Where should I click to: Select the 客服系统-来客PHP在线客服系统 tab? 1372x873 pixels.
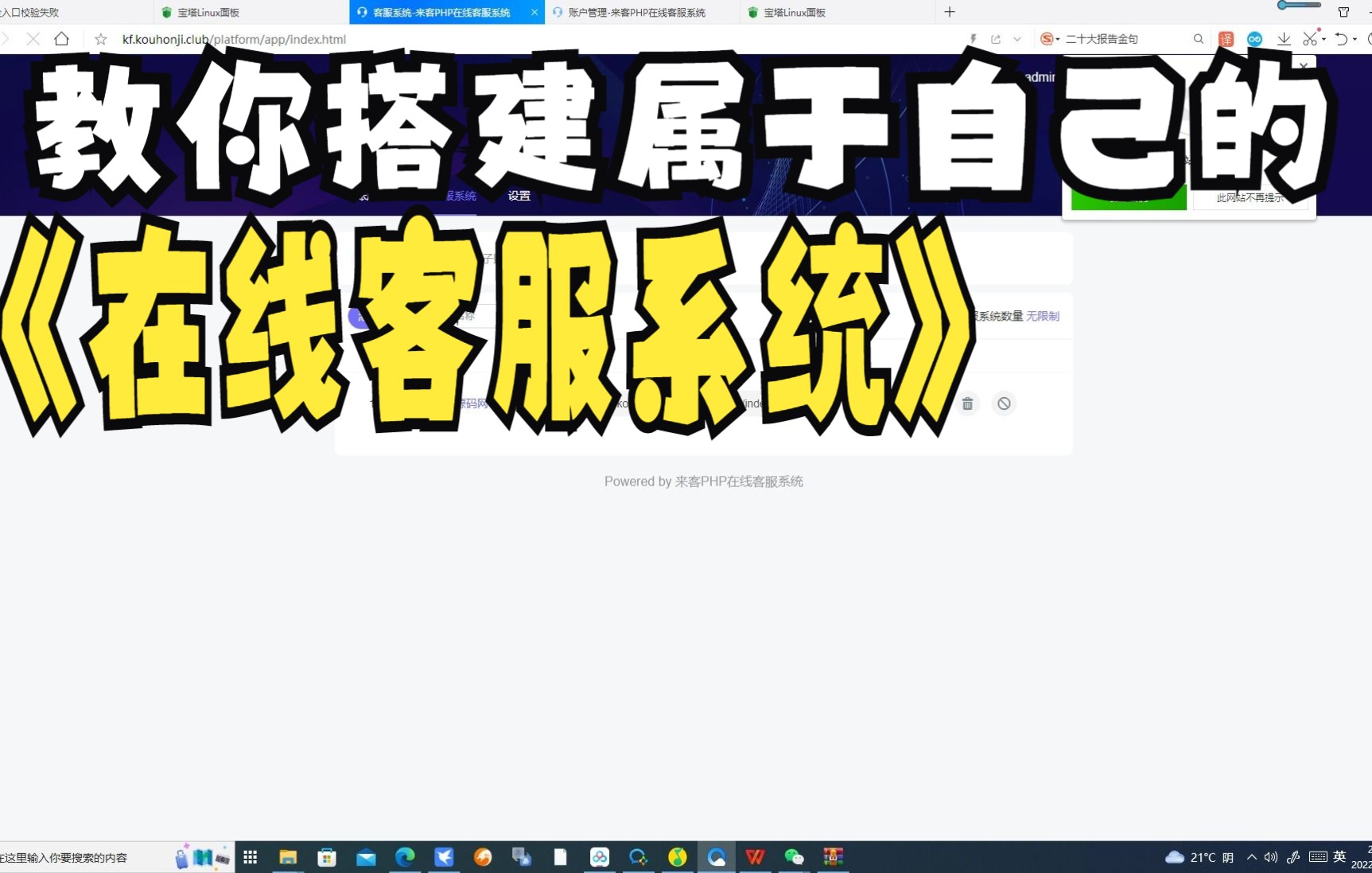coord(441,12)
